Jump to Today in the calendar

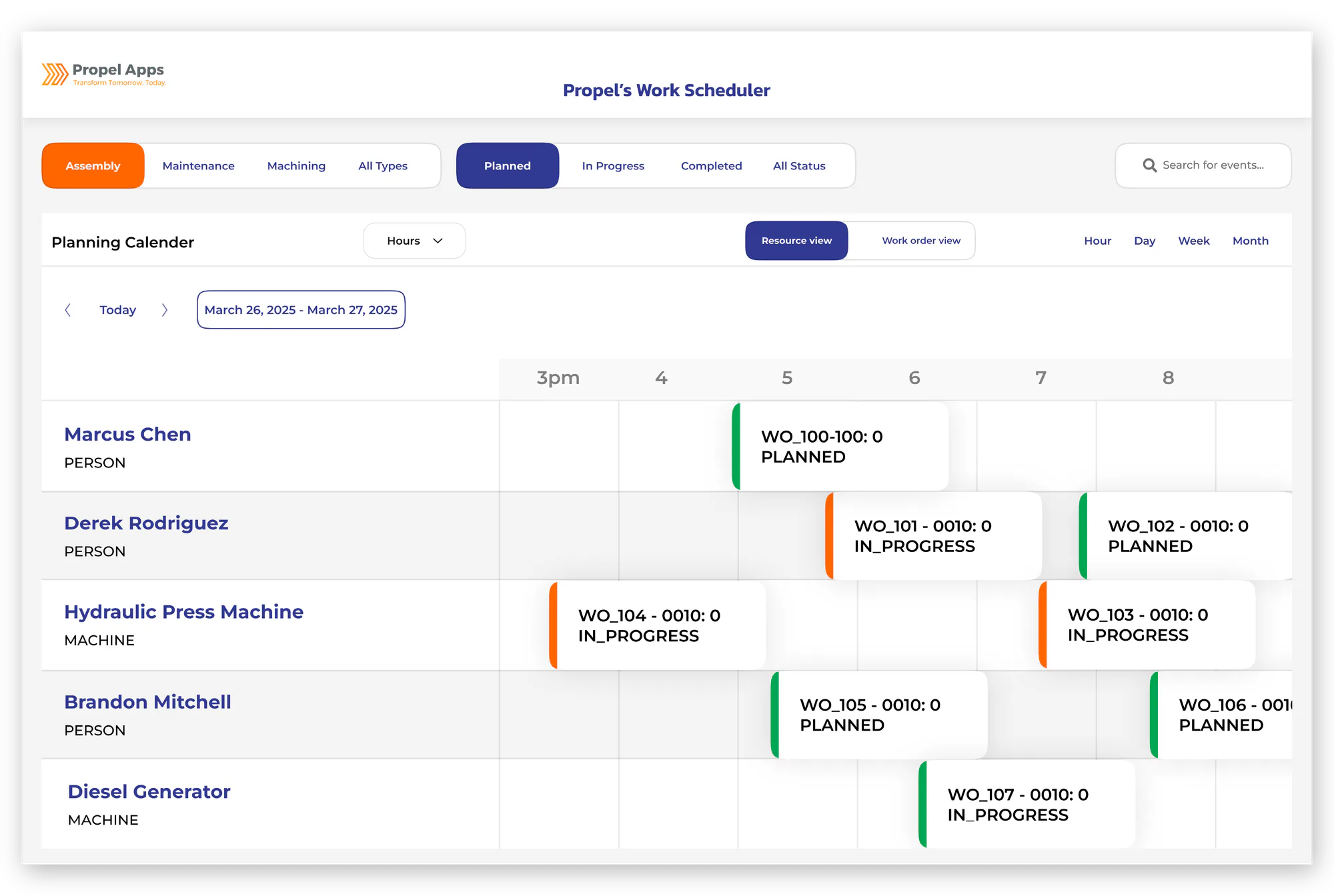click(117, 310)
